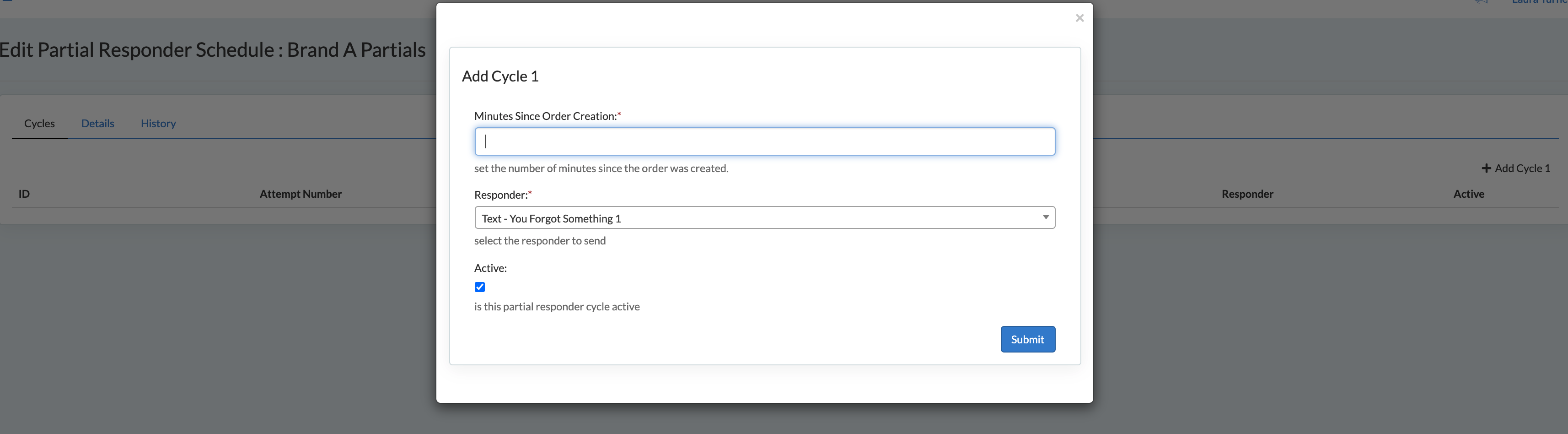Click the plus icon beside Add Cycle 1
Screen dimensions: 1568x434
point(1486,168)
